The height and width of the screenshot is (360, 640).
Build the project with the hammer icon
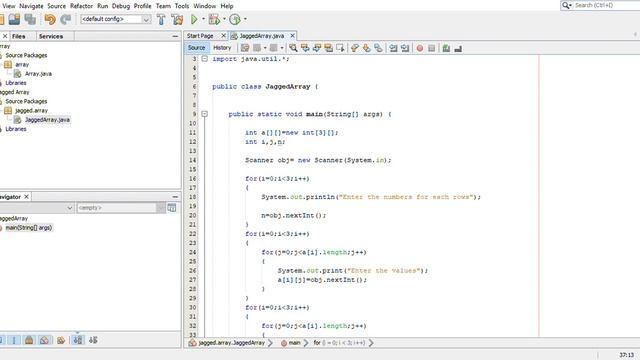[x=161, y=19]
